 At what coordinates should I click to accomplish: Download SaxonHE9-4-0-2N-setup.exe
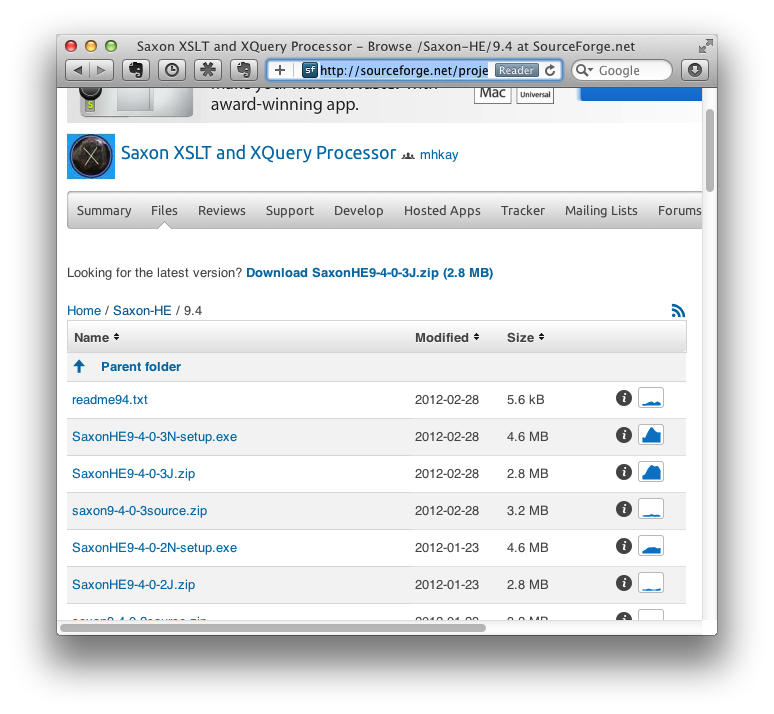click(155, 548)
